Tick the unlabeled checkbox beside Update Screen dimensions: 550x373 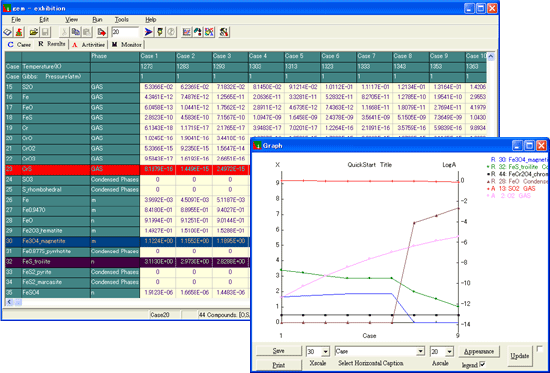[539, 349]
